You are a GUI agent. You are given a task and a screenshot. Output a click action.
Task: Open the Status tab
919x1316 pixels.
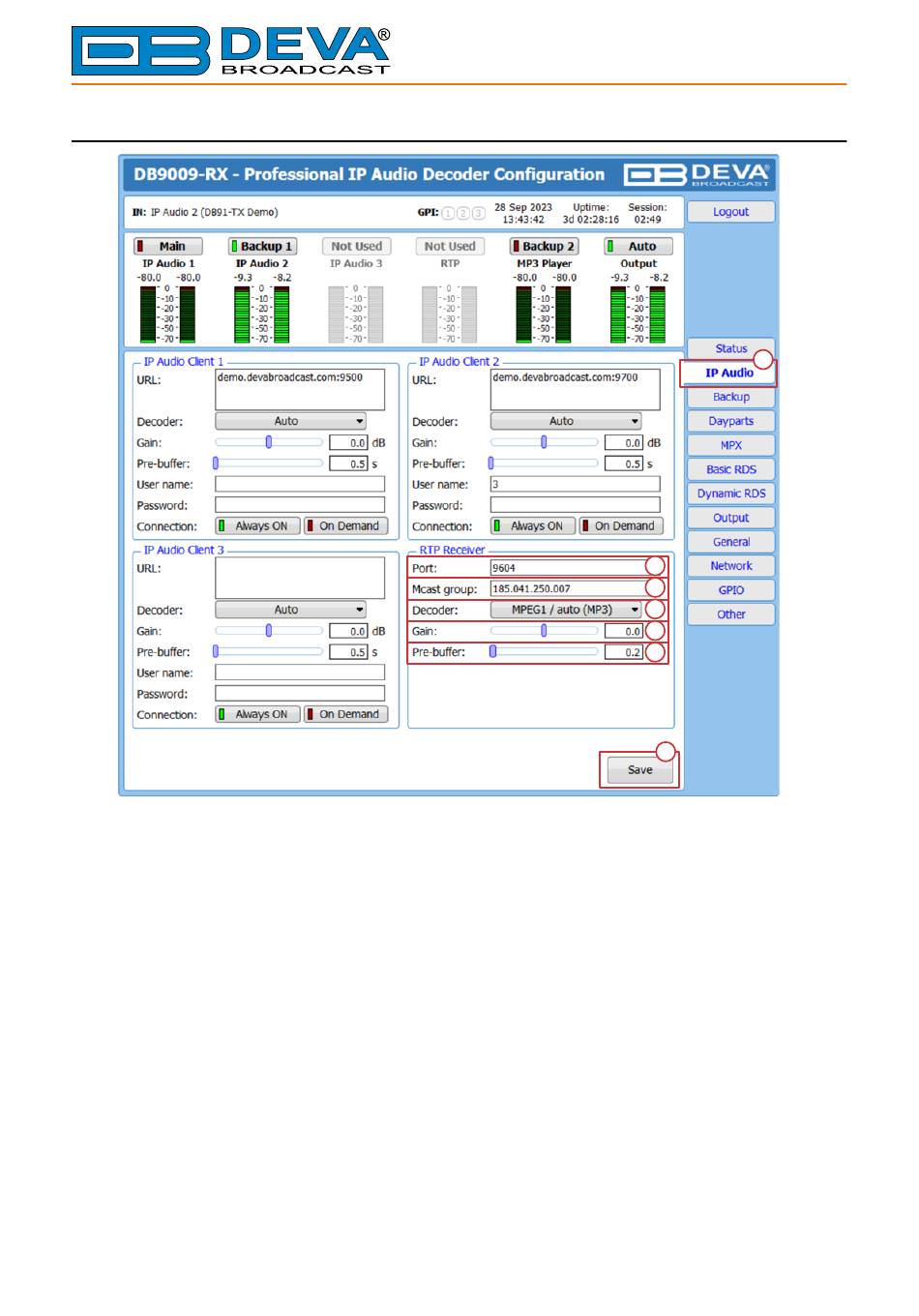[731, 348]
